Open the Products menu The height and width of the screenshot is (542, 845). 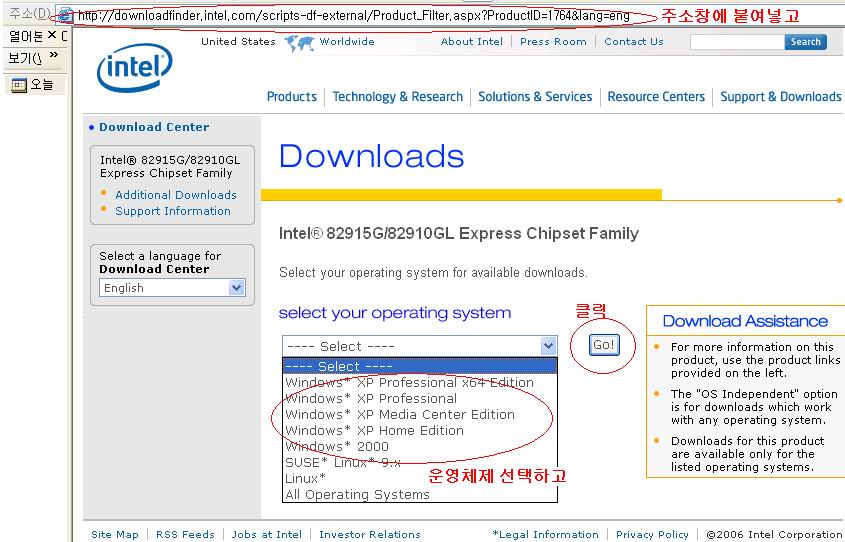coord(291,97)
